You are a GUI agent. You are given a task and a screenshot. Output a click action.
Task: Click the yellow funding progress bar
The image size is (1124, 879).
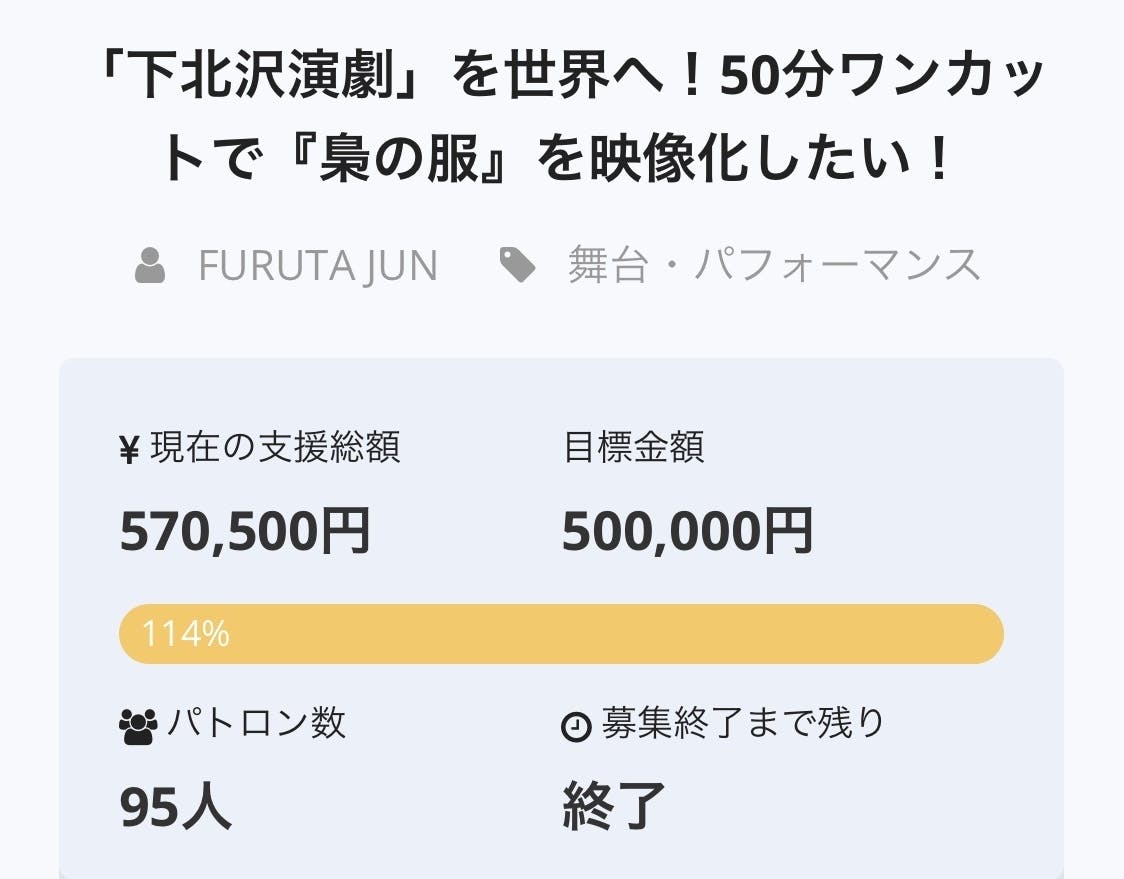point(600,634)
